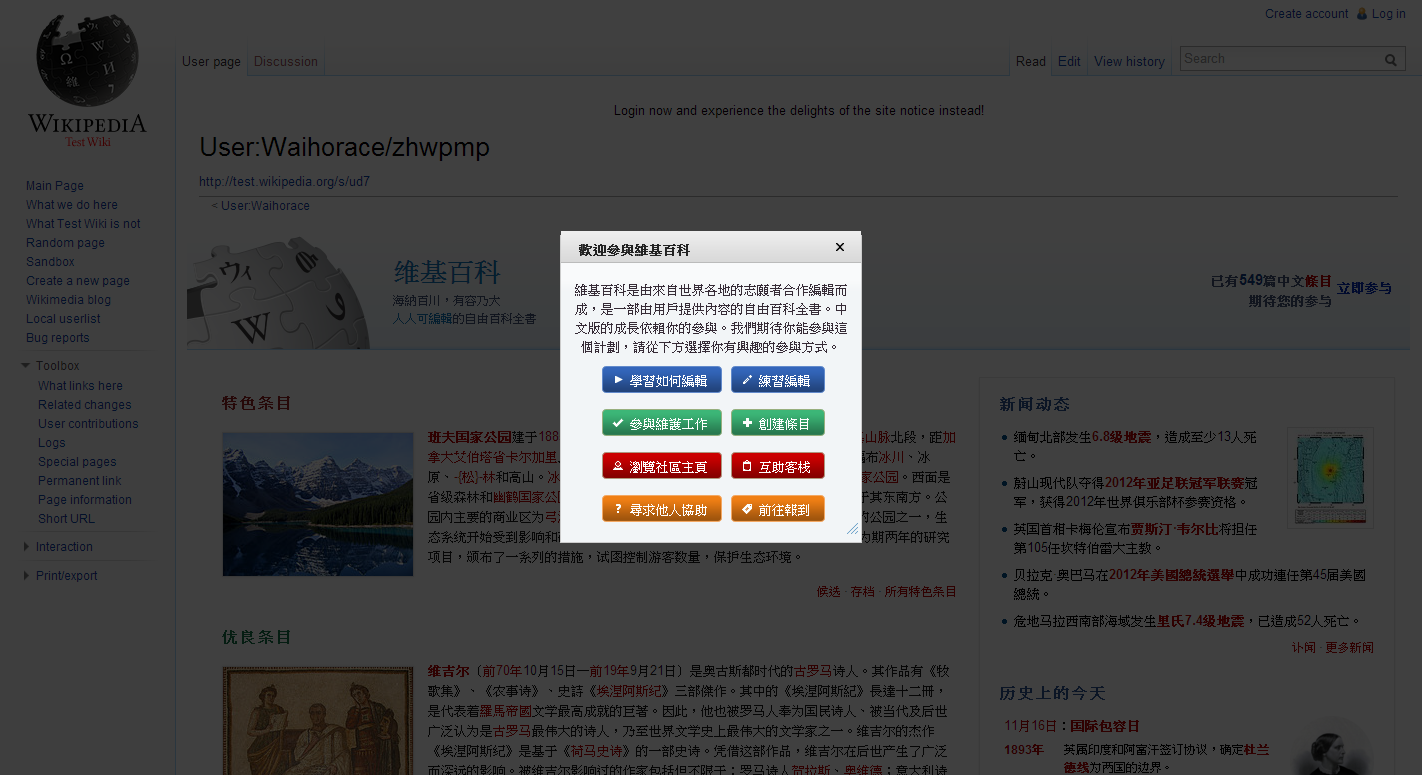The image size is (1422, 775).
Task: Open What we do here link
Action: click(x=72, y=205)
